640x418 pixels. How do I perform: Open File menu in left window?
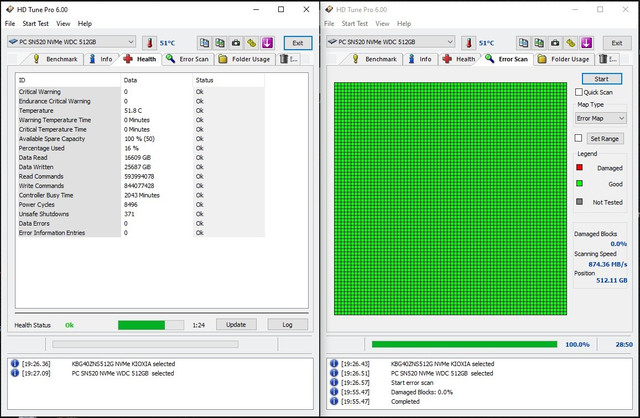pyautogui.click(x=10, y=24)
